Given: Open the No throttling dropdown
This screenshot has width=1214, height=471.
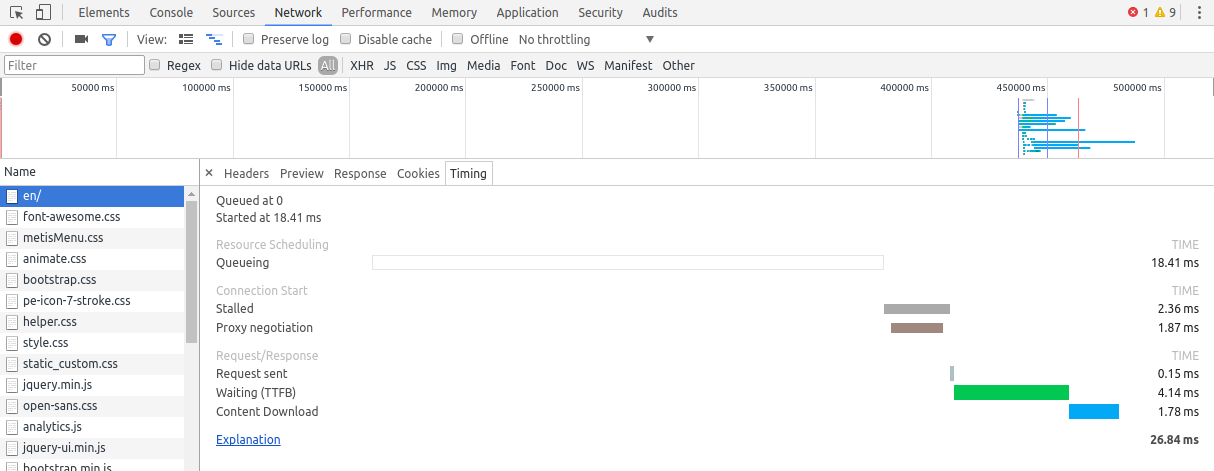Looking at the screenshot, I should [x=586, y=39].
